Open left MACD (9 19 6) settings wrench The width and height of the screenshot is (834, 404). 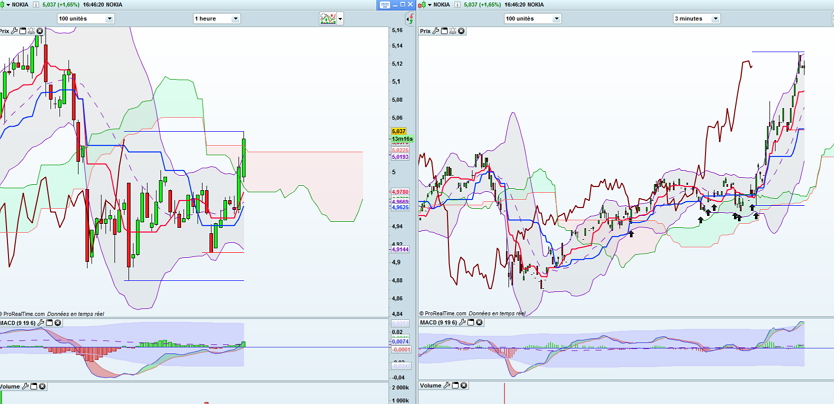coord(40,323)
